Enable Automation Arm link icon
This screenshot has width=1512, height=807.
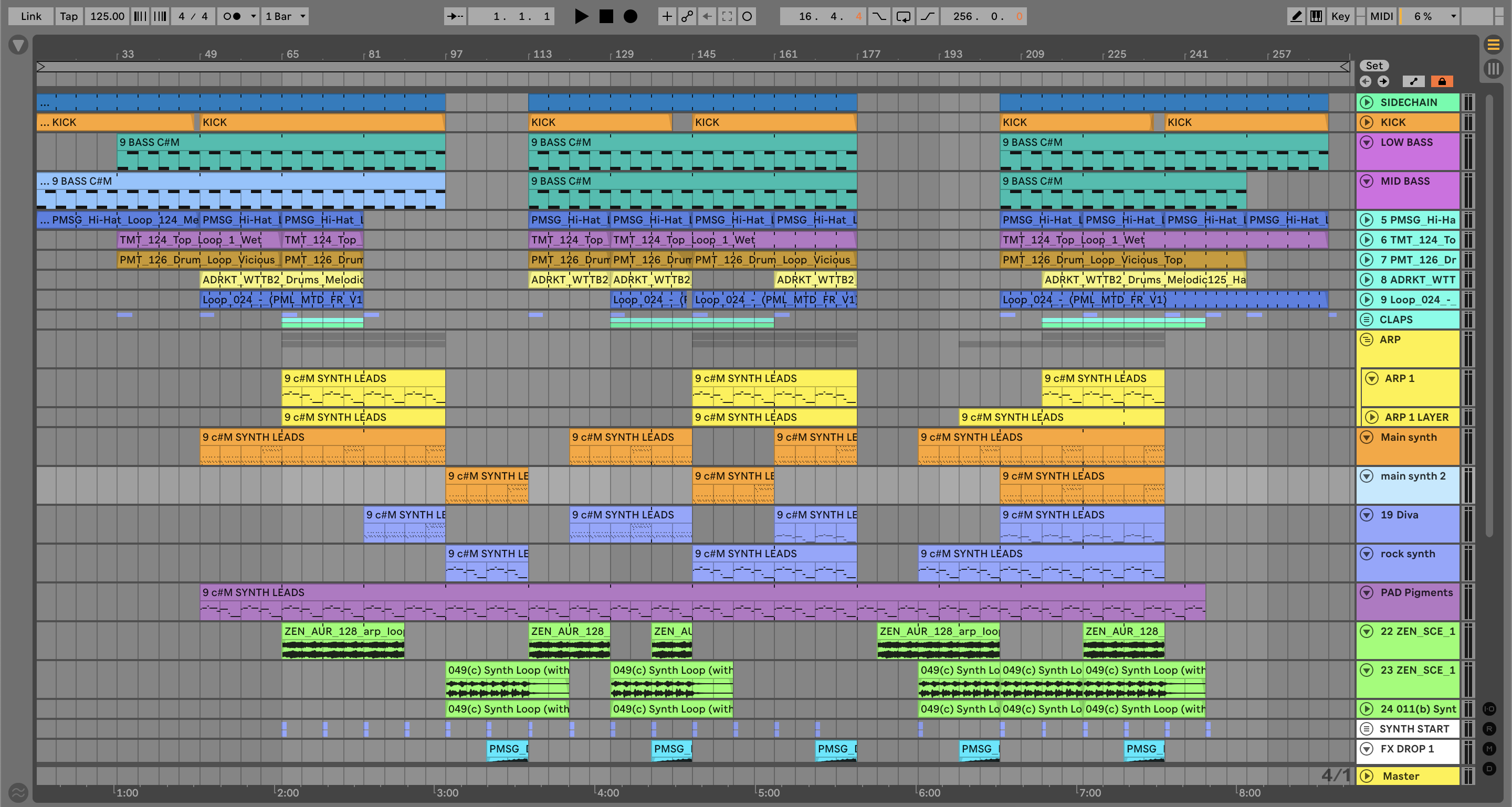[687, 16]
